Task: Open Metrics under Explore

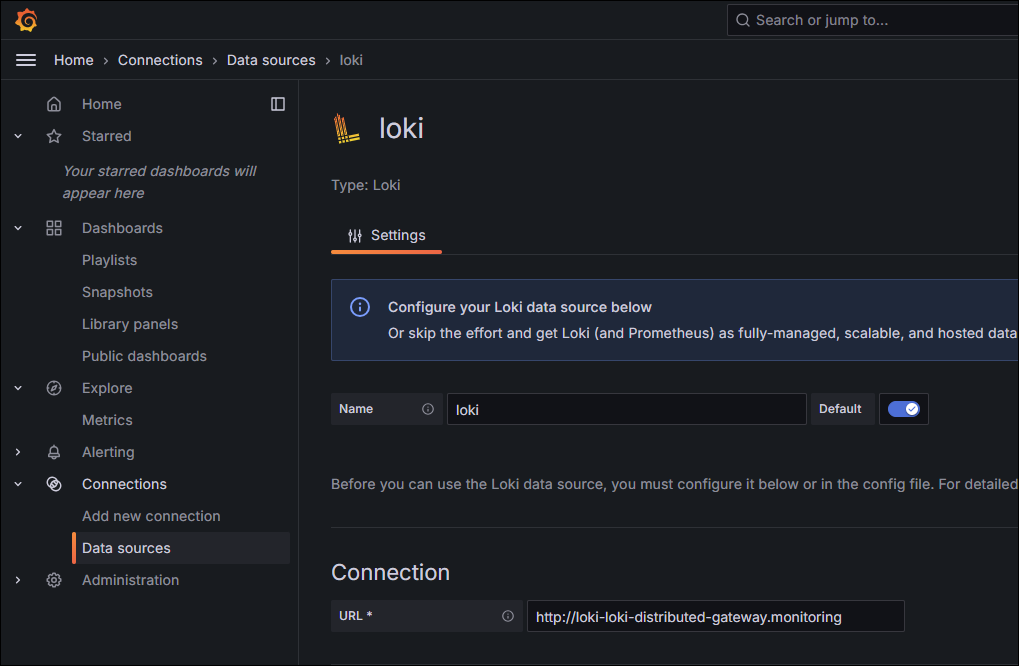Action: 107,420
